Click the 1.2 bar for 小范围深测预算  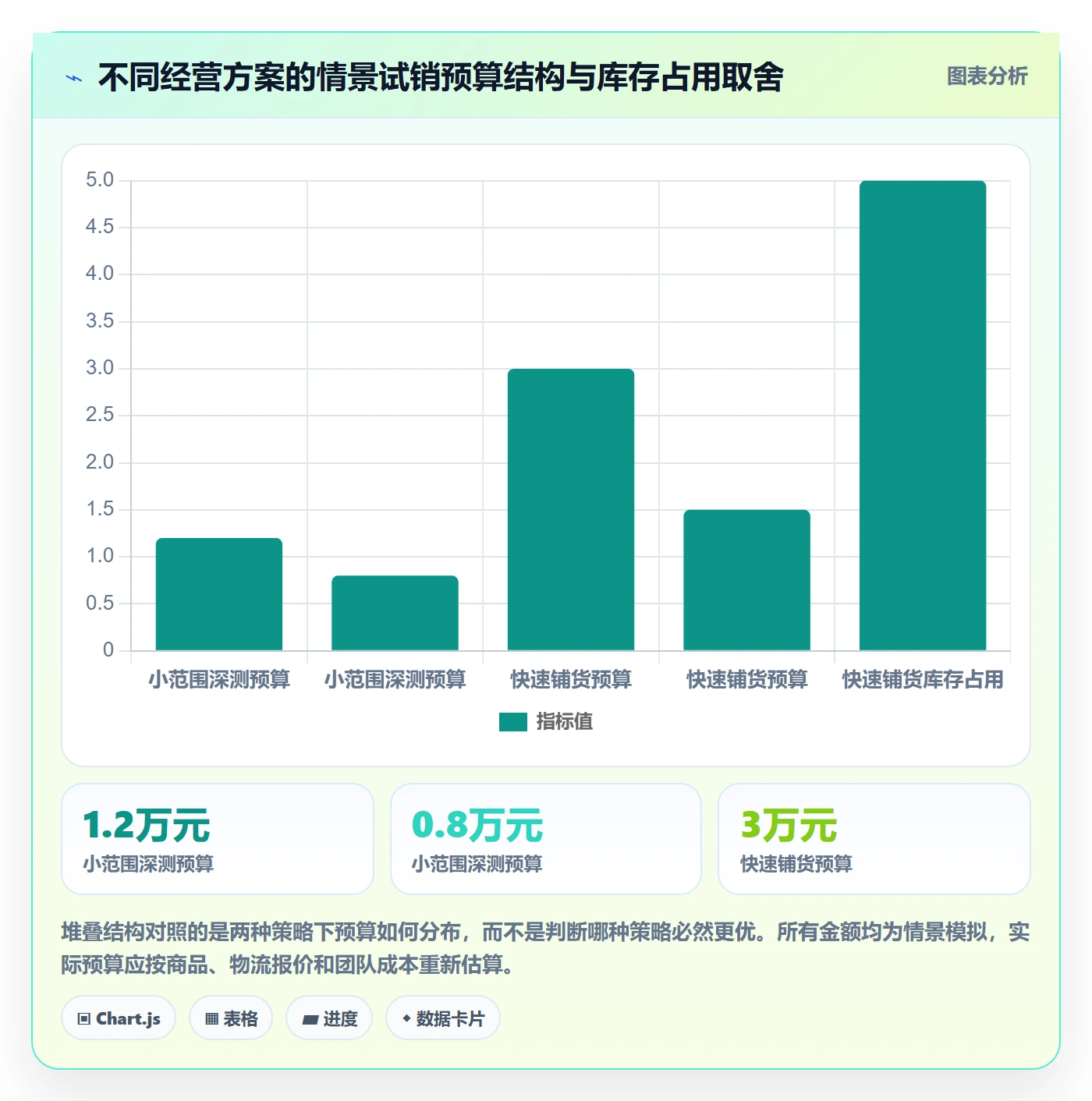click(x=219, y=594)
